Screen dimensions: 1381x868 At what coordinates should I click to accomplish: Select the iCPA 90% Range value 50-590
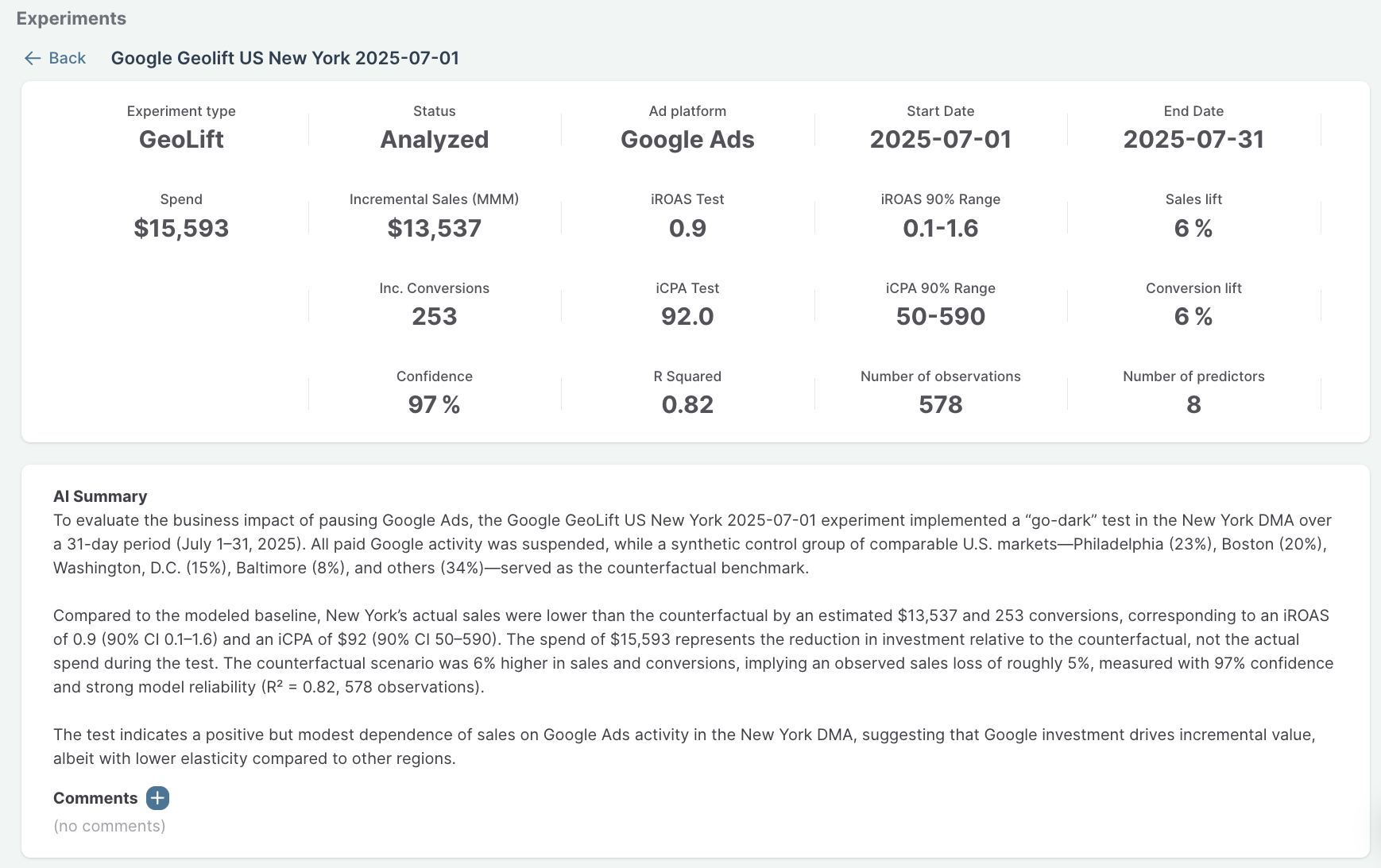940,317
